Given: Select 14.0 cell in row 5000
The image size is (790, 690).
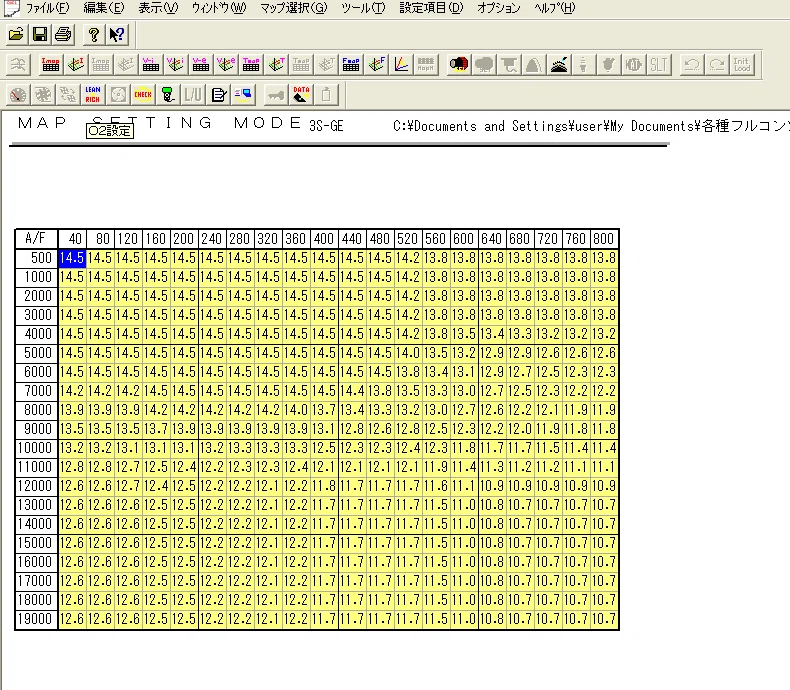Looking at the screenshot, I should tap(408, 353).
